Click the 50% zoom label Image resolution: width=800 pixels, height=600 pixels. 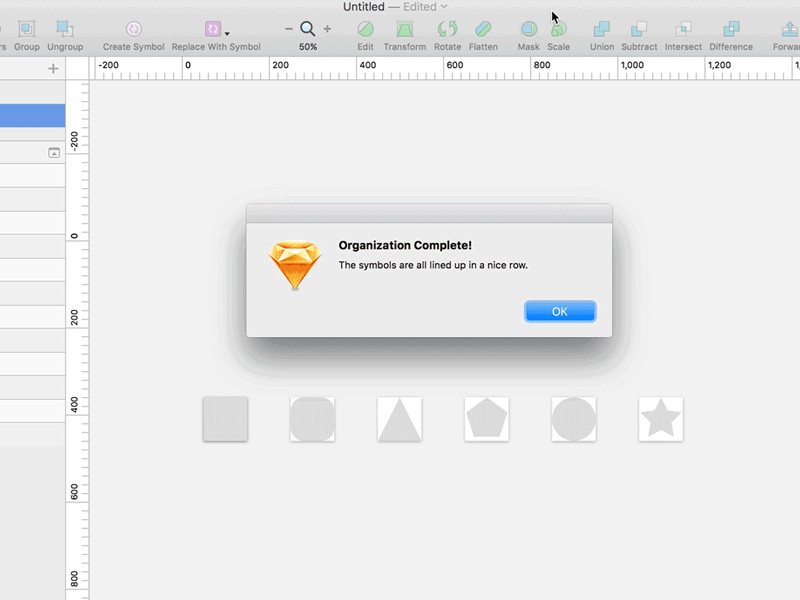pyautogui.click(x=308, y=47)
